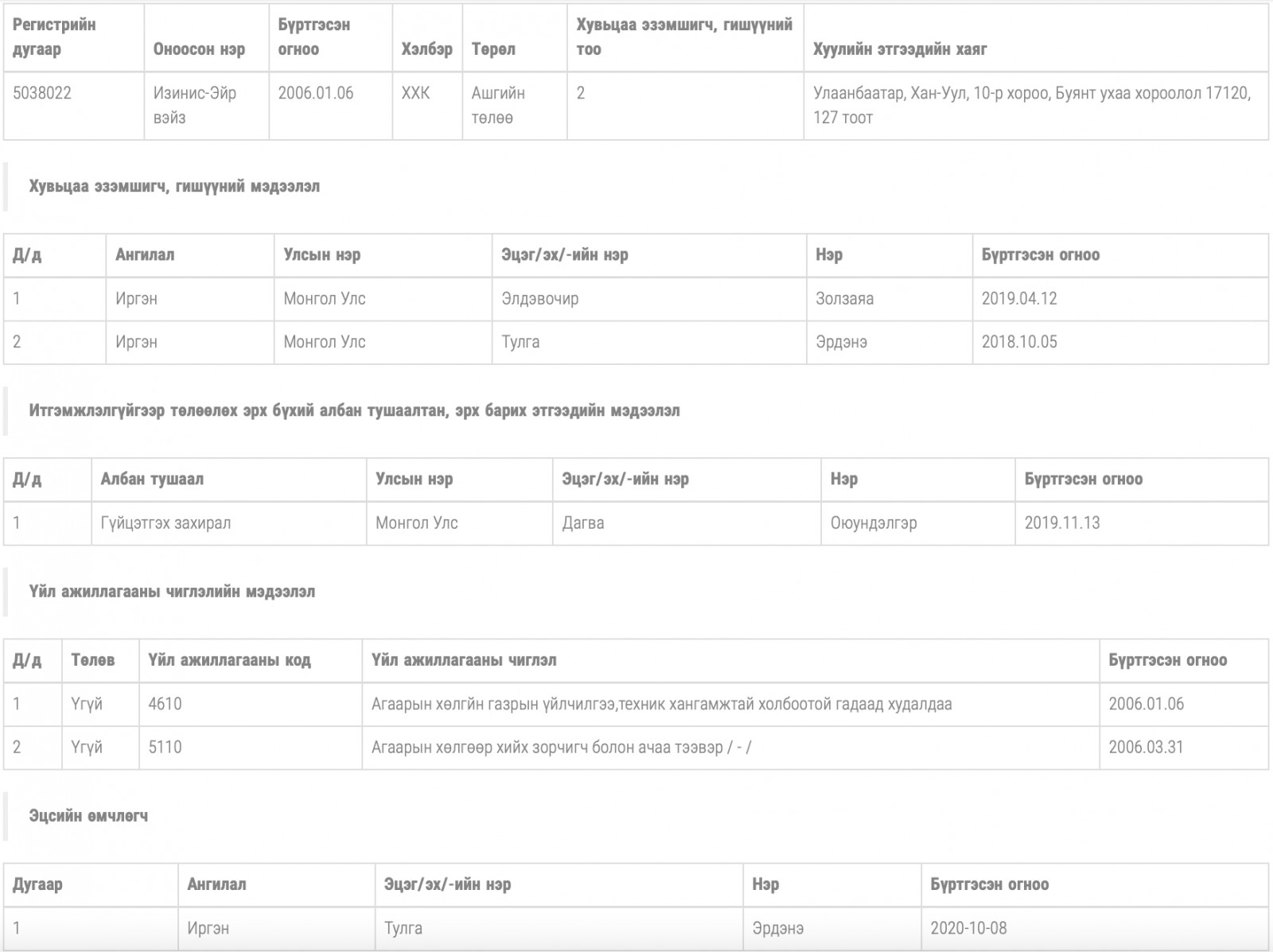Select the company address cell with Улаанбаатар
Viewport: 1273px width, 952px height.
tap(1036, 106)
